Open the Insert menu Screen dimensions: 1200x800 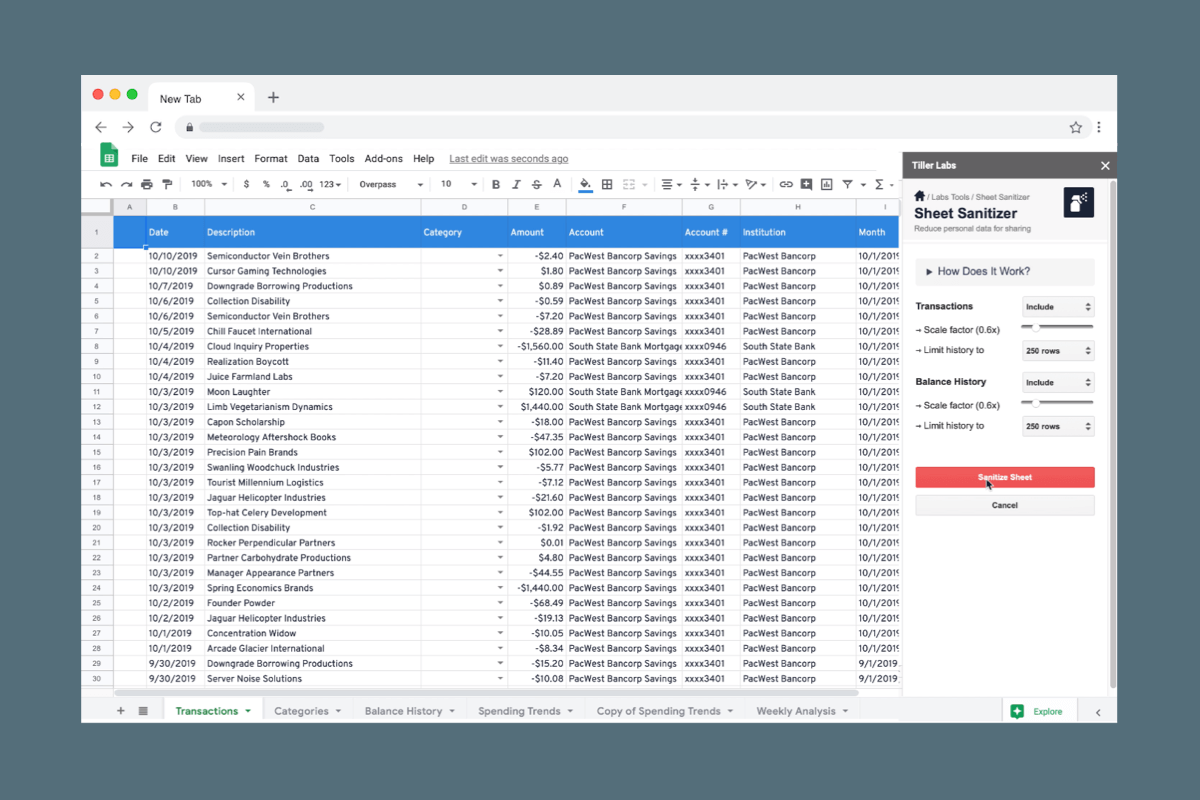[231, 158]
